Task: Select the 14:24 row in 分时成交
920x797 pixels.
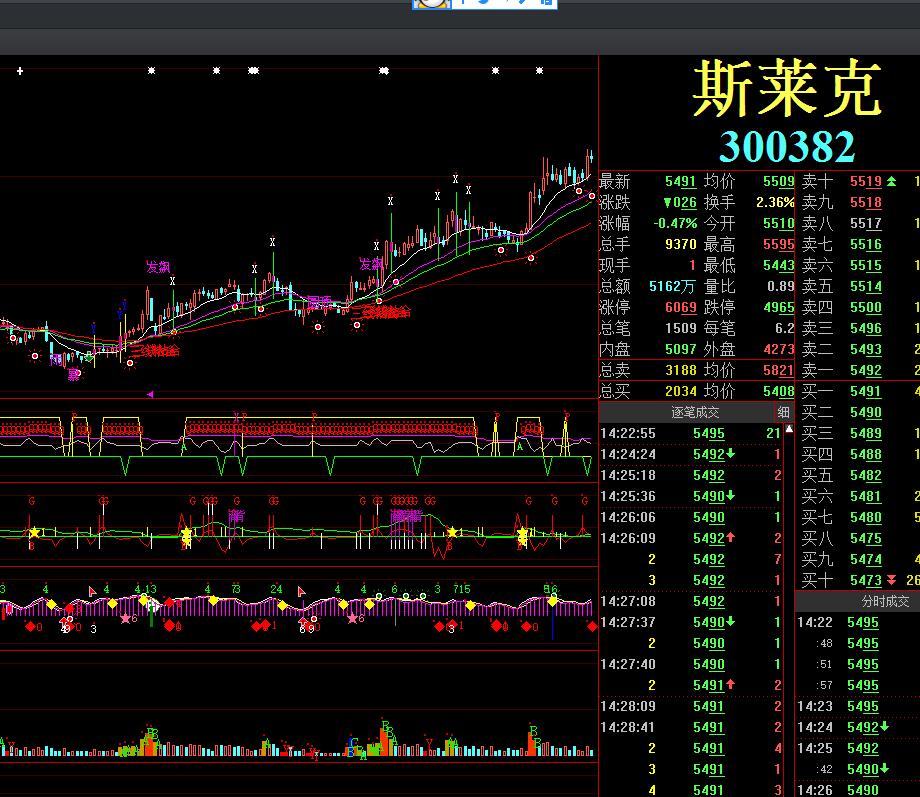Action: (858, 727)
